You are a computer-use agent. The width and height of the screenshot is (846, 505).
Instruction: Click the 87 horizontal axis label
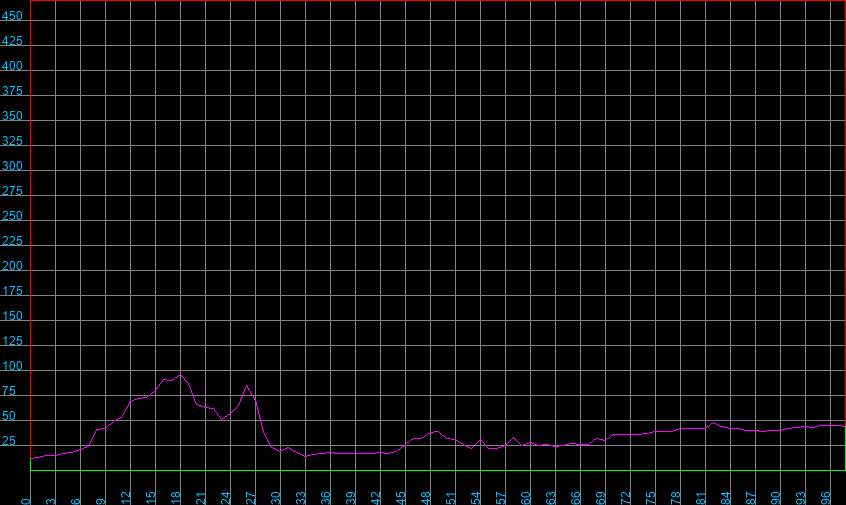coord(751,498)
